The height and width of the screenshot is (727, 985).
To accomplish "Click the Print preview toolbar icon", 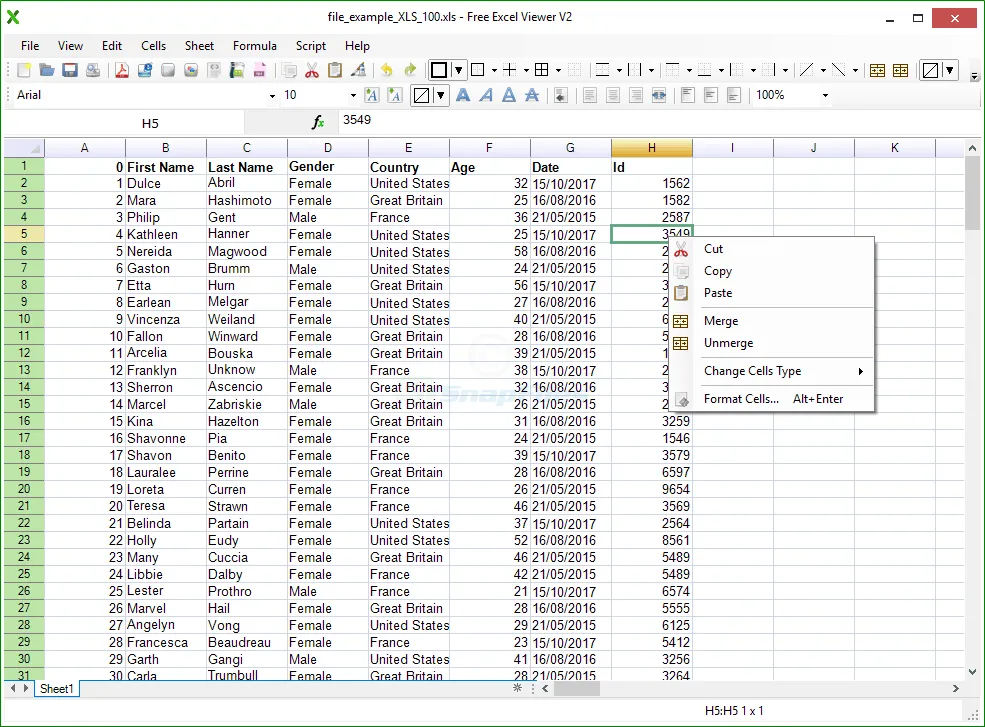I will point(93,70).
